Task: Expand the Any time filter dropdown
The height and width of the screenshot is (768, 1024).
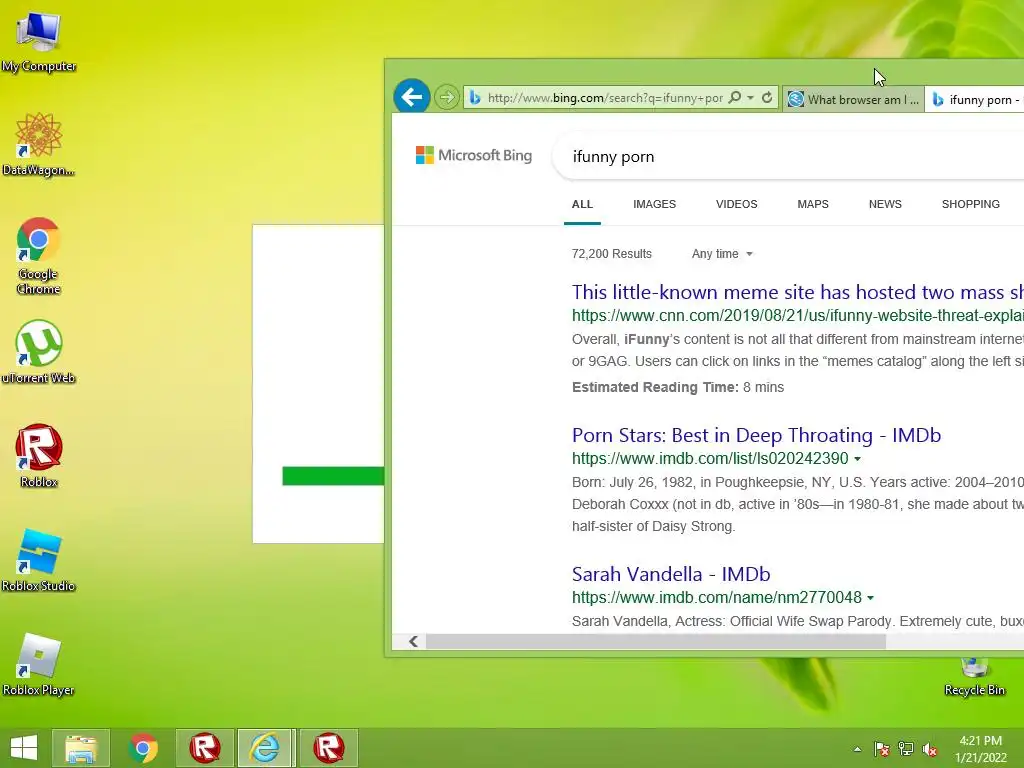Action: point(722,253)
